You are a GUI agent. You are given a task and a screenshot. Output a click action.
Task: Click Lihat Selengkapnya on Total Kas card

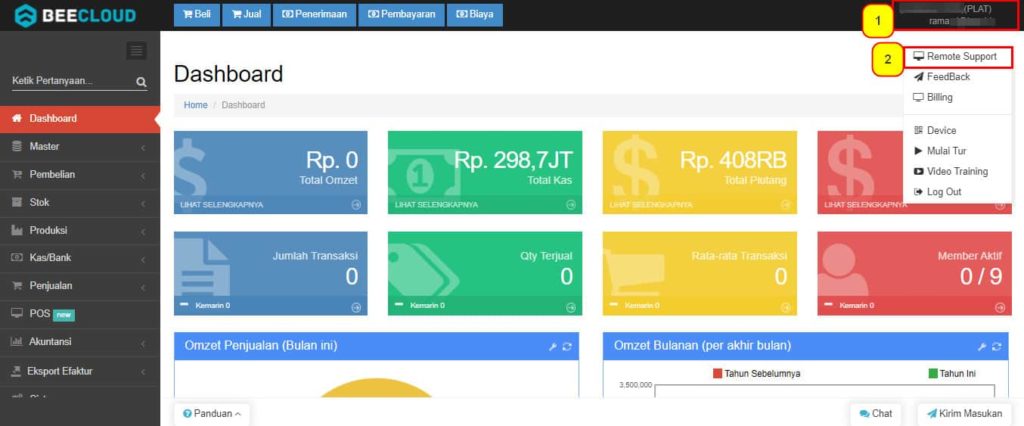(x=436, y=205)
